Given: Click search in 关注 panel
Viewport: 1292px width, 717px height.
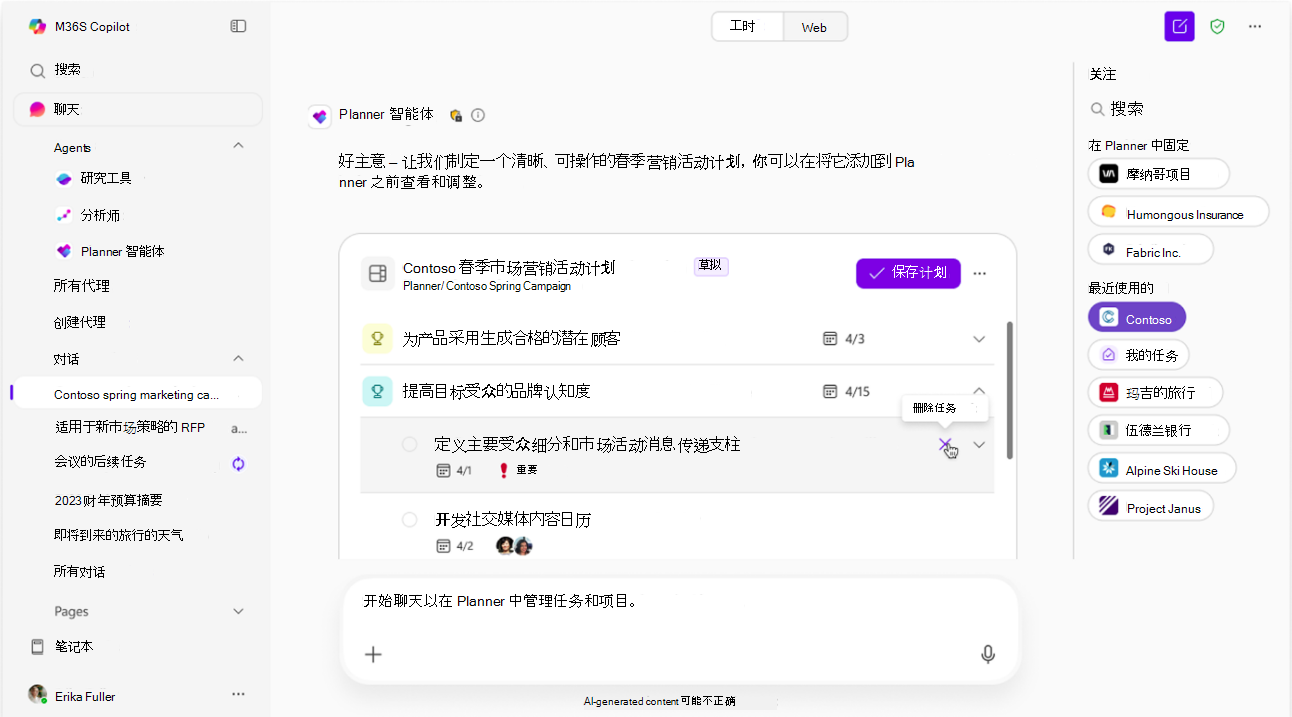Looking at the screenshot, I should tap(1117, 109).
